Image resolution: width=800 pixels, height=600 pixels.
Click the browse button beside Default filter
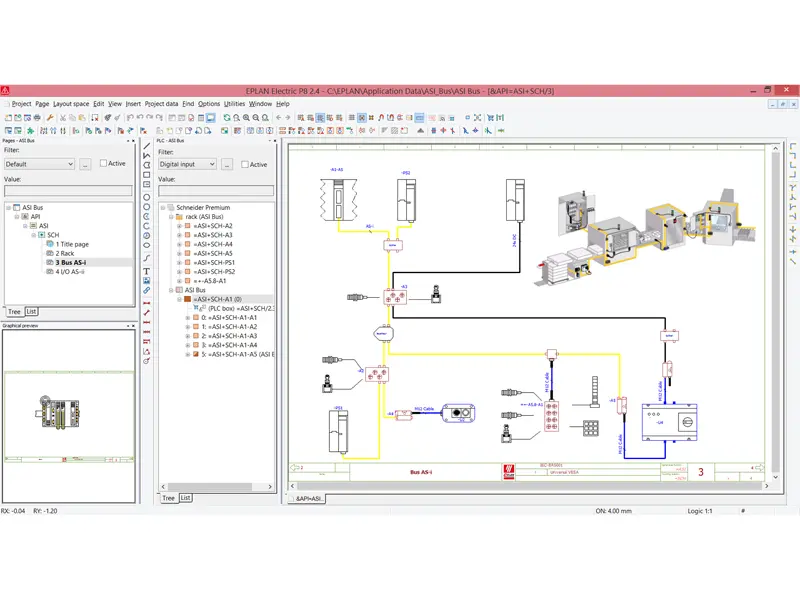[x=86, y=164]
